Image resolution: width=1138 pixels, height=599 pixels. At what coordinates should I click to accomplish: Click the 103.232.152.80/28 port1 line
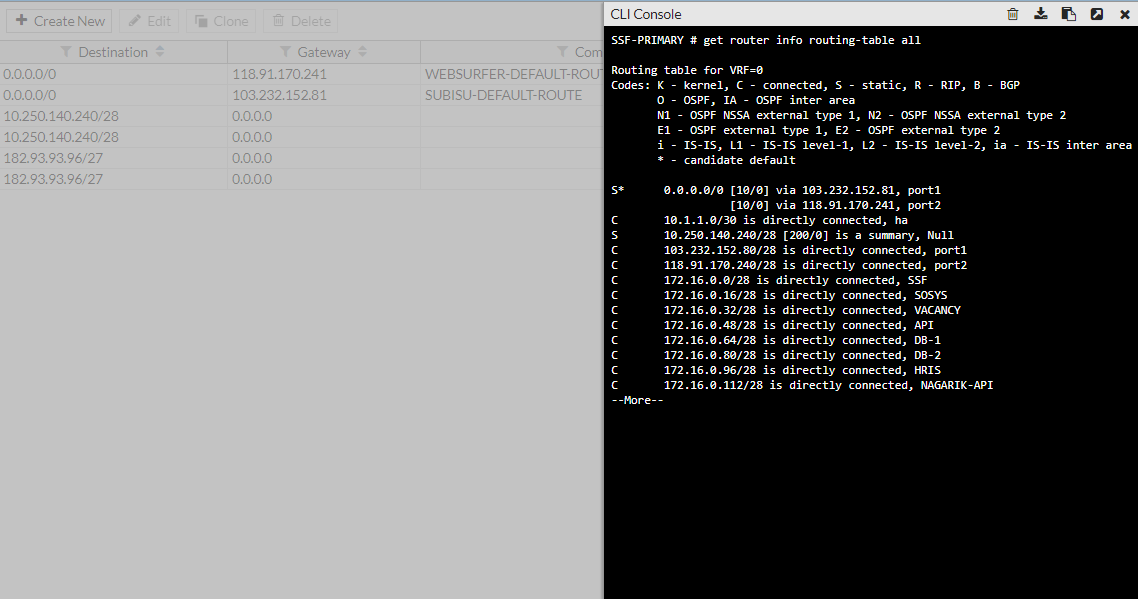789,250
